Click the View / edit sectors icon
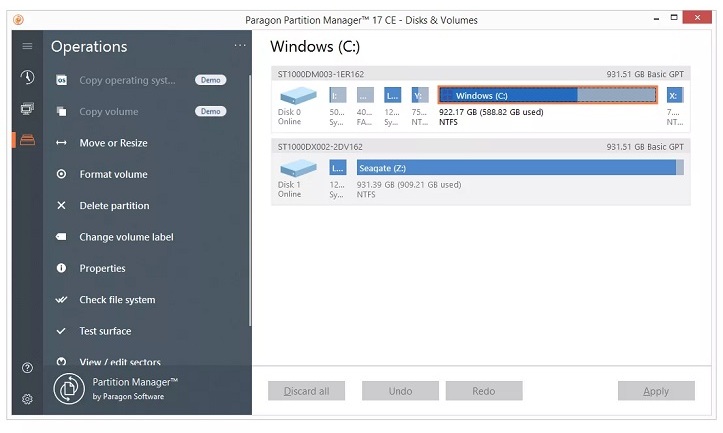The height and width of the screenshot is (433, 723). point(61,362)
